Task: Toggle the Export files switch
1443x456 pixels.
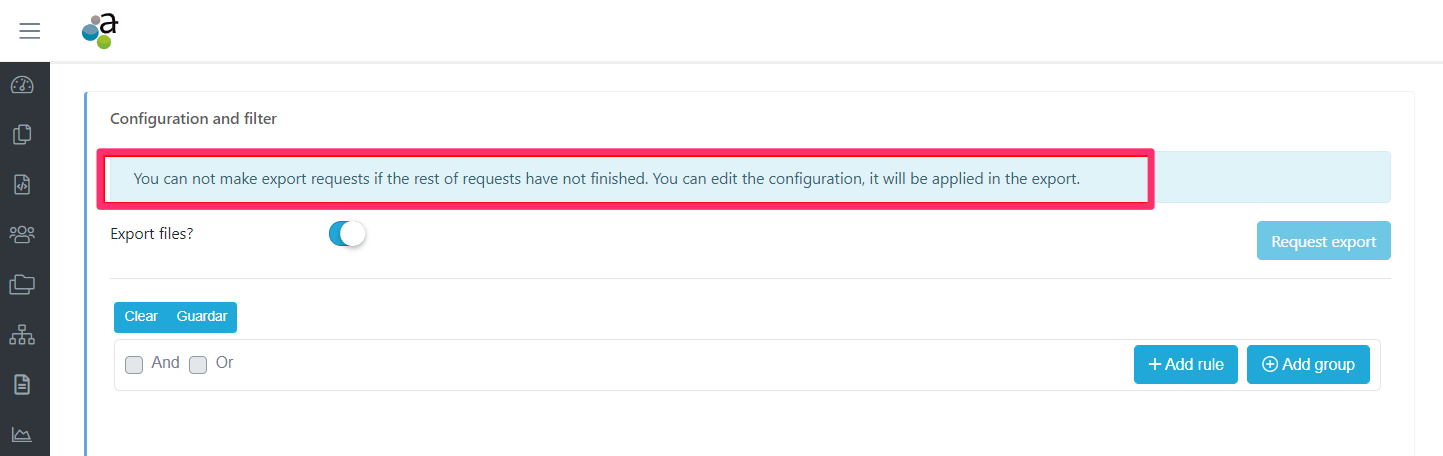Action: (x=347, y=234)
